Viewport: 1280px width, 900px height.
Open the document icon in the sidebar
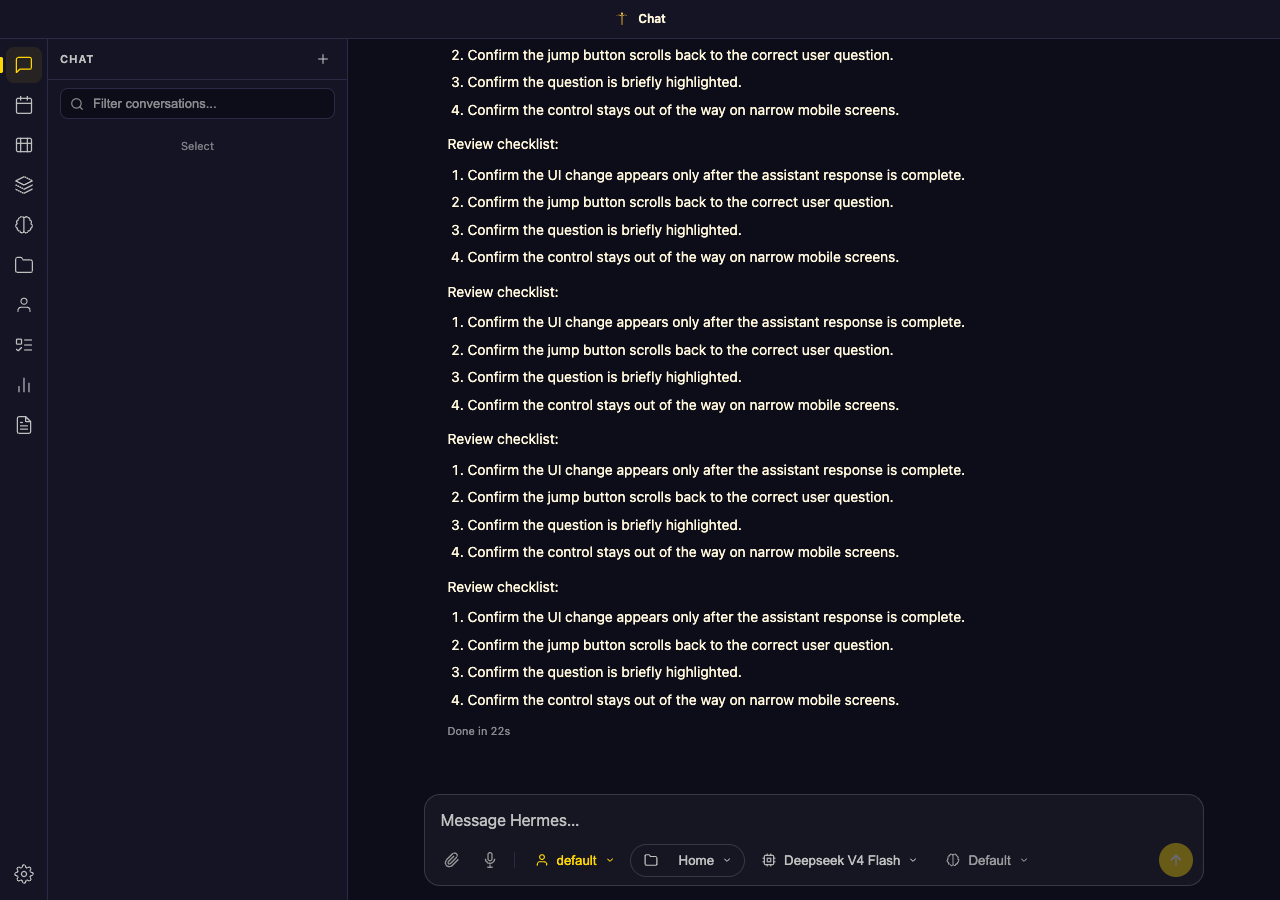(24, 425)
